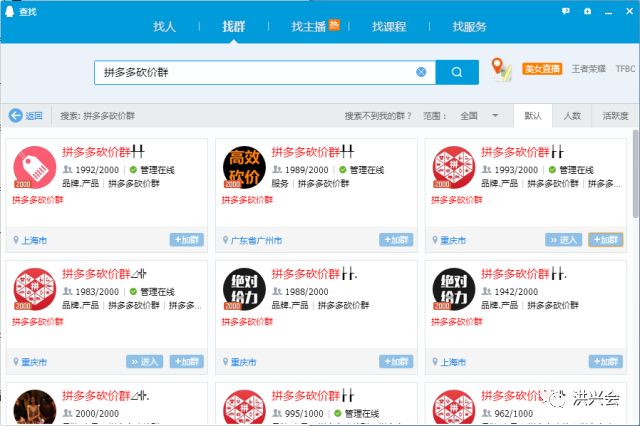640x426 pixels.
Task: Open the 高效砍价 group avatar
Action: point(244,167)
